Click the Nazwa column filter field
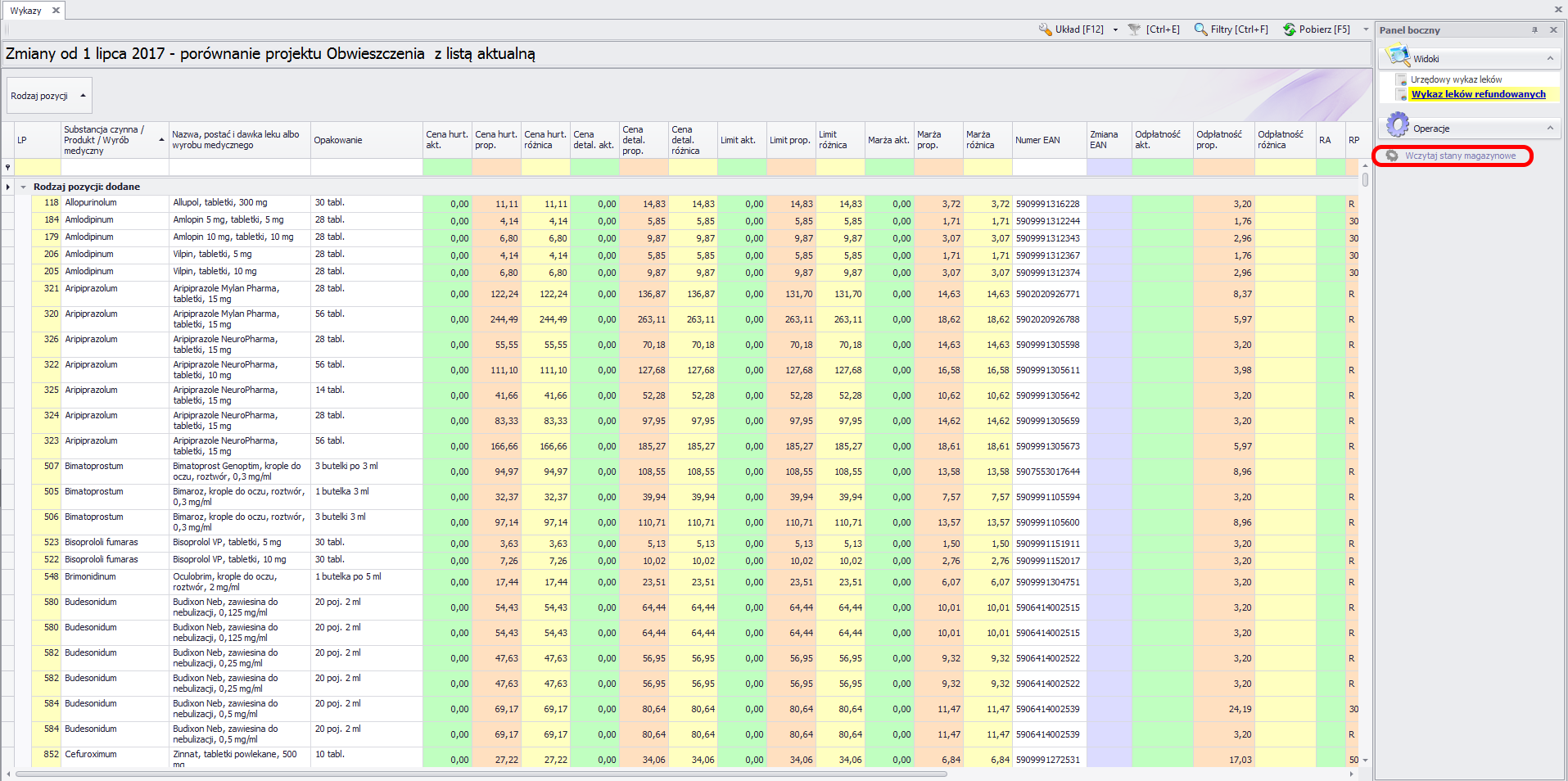Image resolution: width=1568 pixels, height=781 pixels. point(239,168)
